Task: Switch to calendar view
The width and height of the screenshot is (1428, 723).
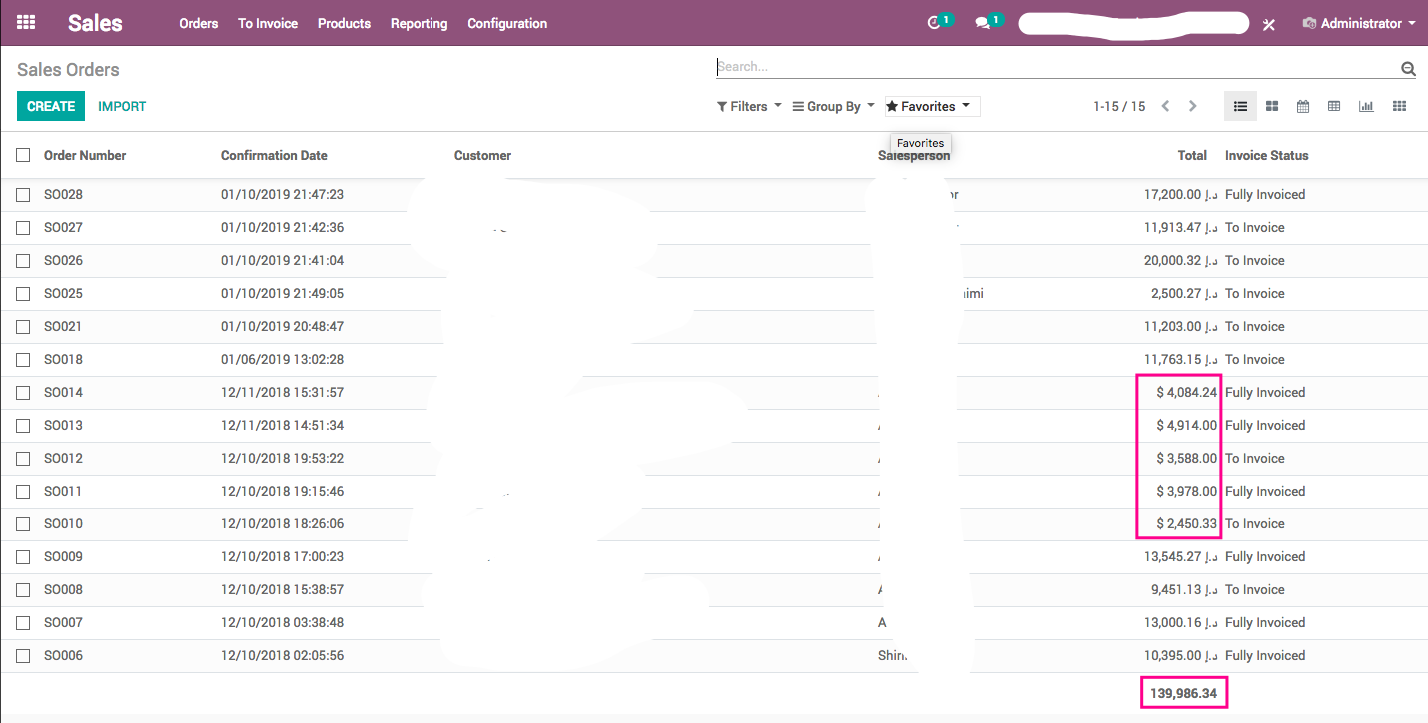Action: point(1303,106)
